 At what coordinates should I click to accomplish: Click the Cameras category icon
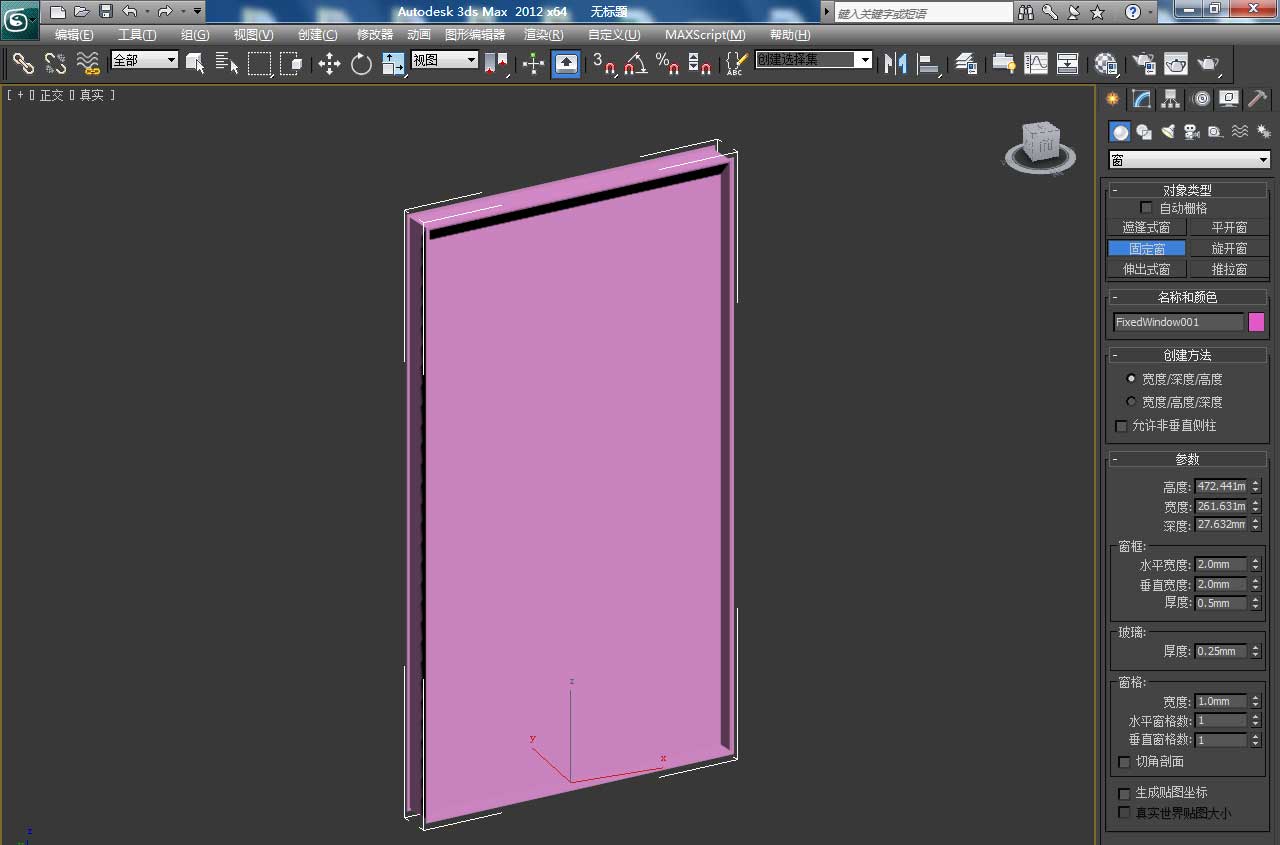[1191, 132]
